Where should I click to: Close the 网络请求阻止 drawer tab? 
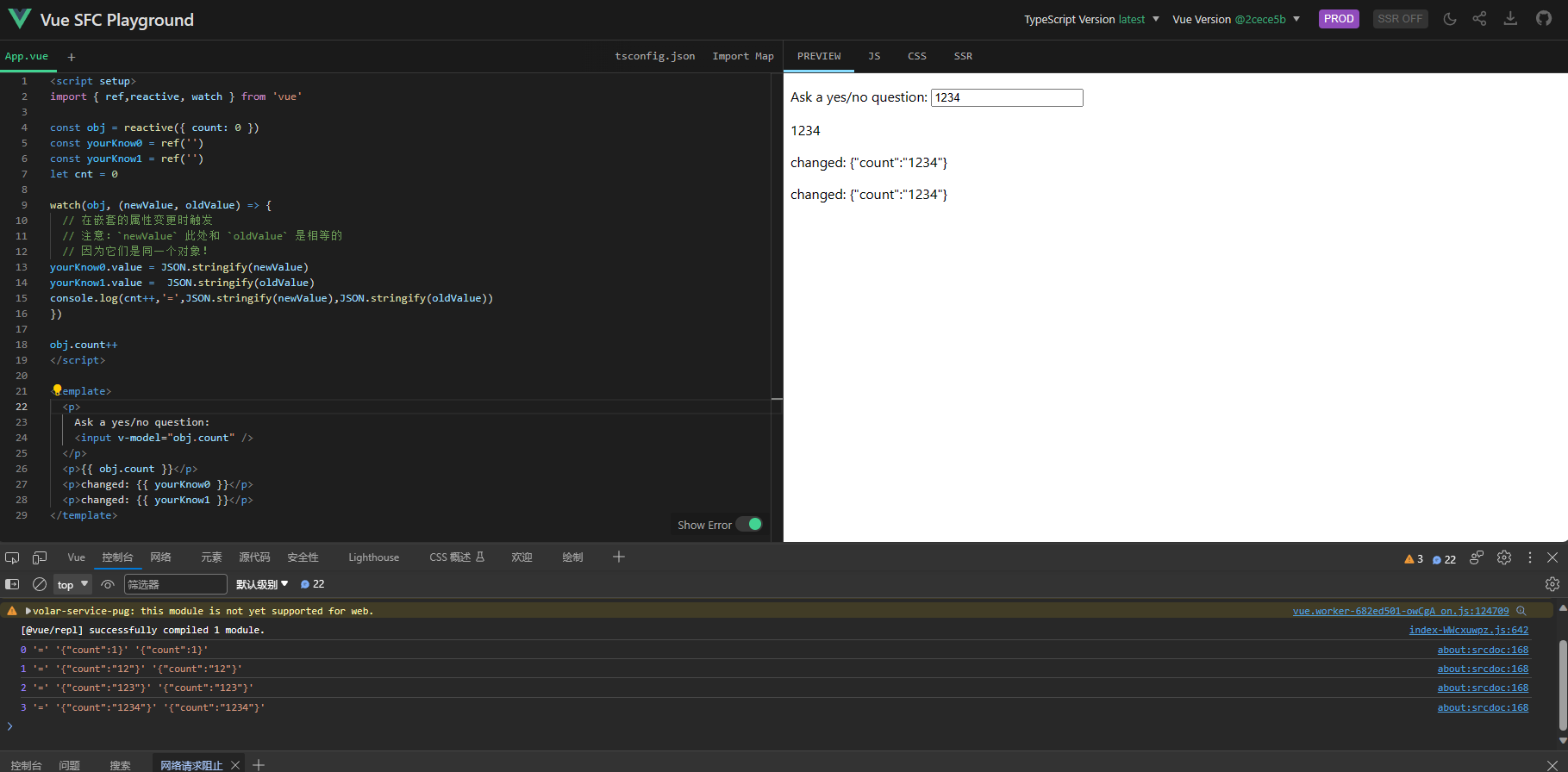coord(235,765)
